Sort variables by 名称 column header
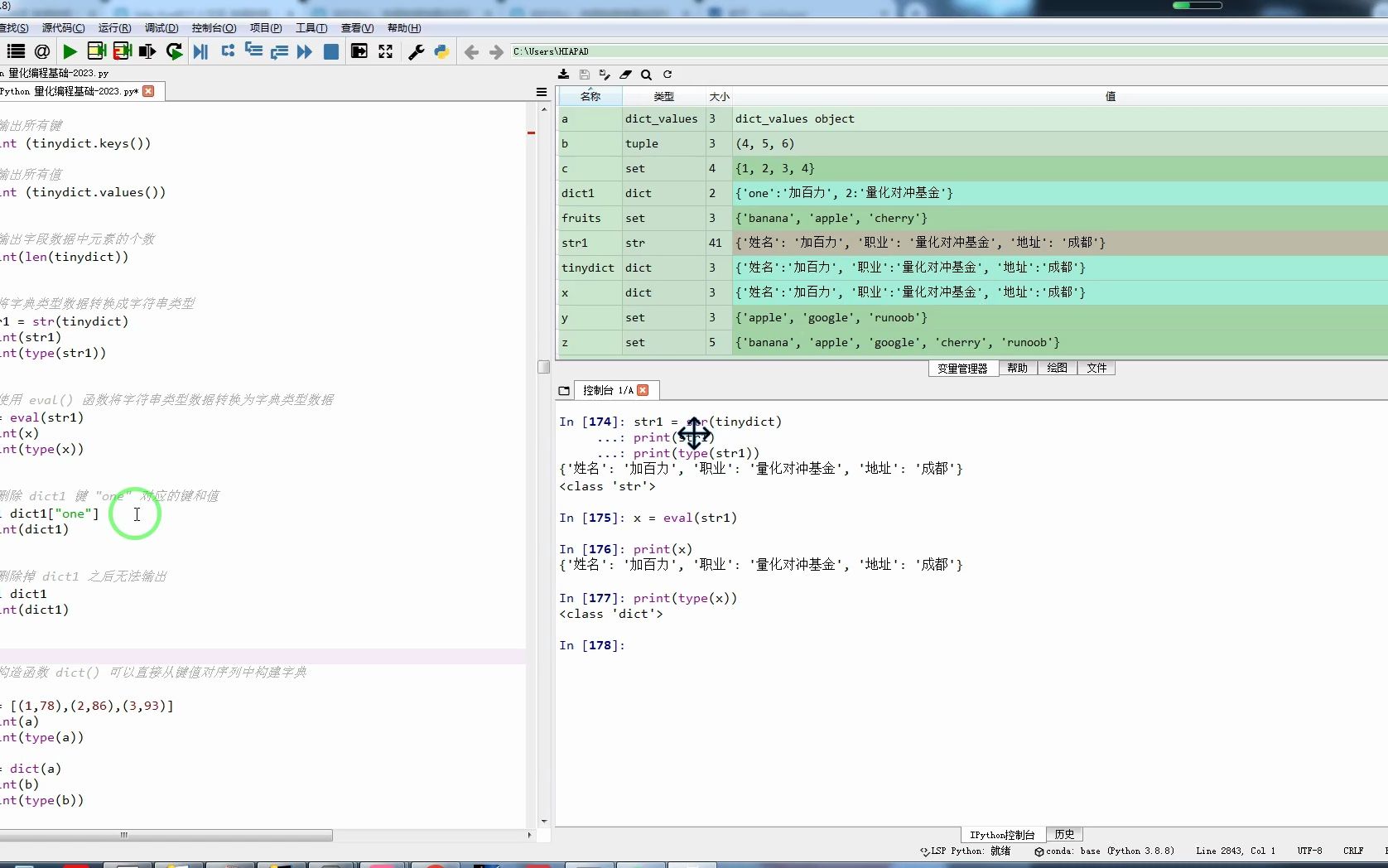The height and width of the screenshot is (868, 1388). click(x=590, y=97)
